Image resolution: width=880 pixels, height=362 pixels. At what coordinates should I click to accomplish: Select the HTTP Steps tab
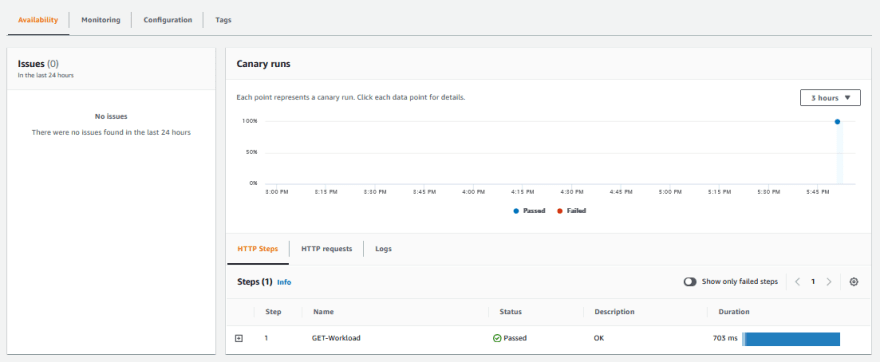pos(258,249)
